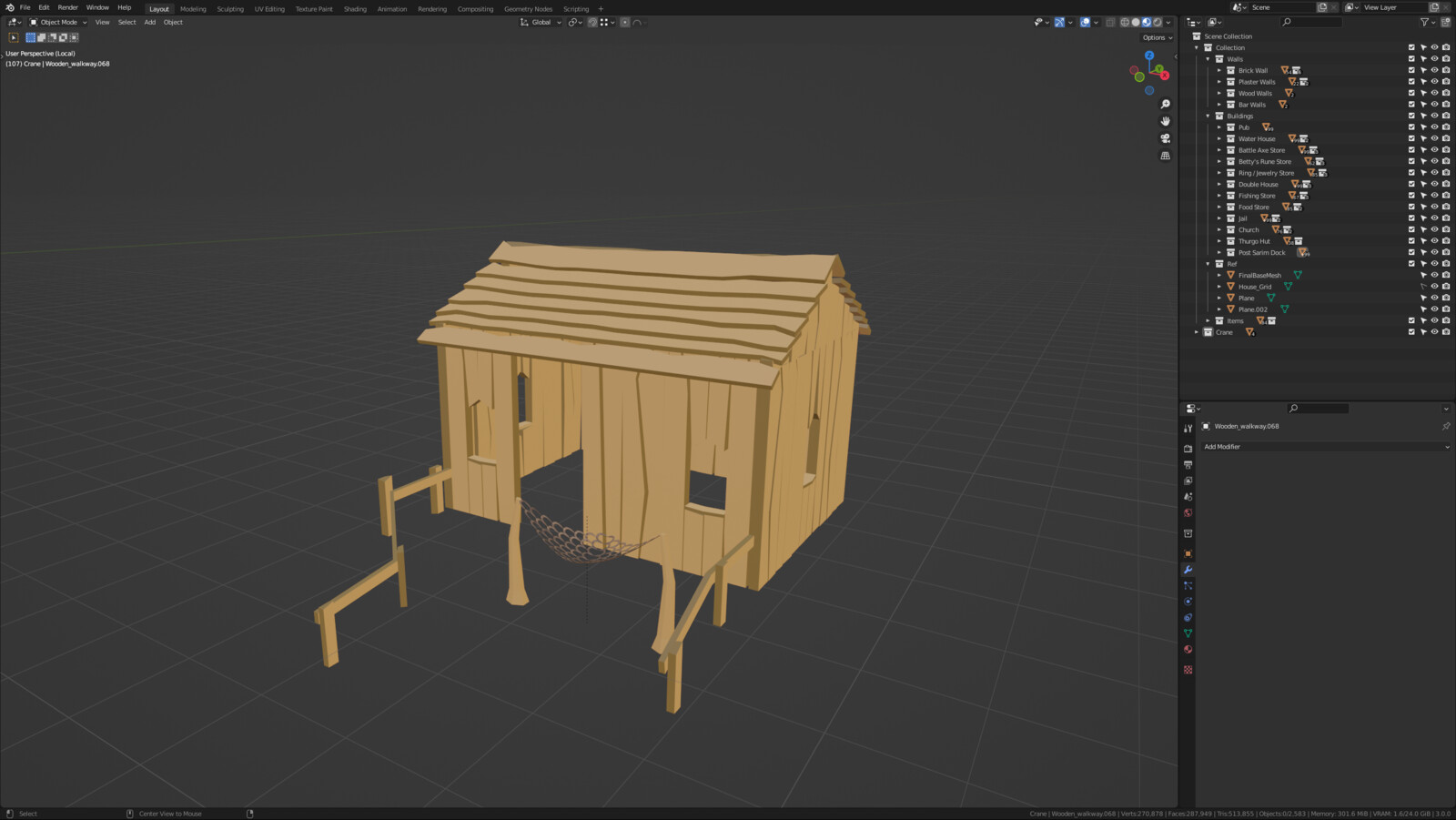
Task: Open Global transform orientation dropdown
Action: point(541,22)
